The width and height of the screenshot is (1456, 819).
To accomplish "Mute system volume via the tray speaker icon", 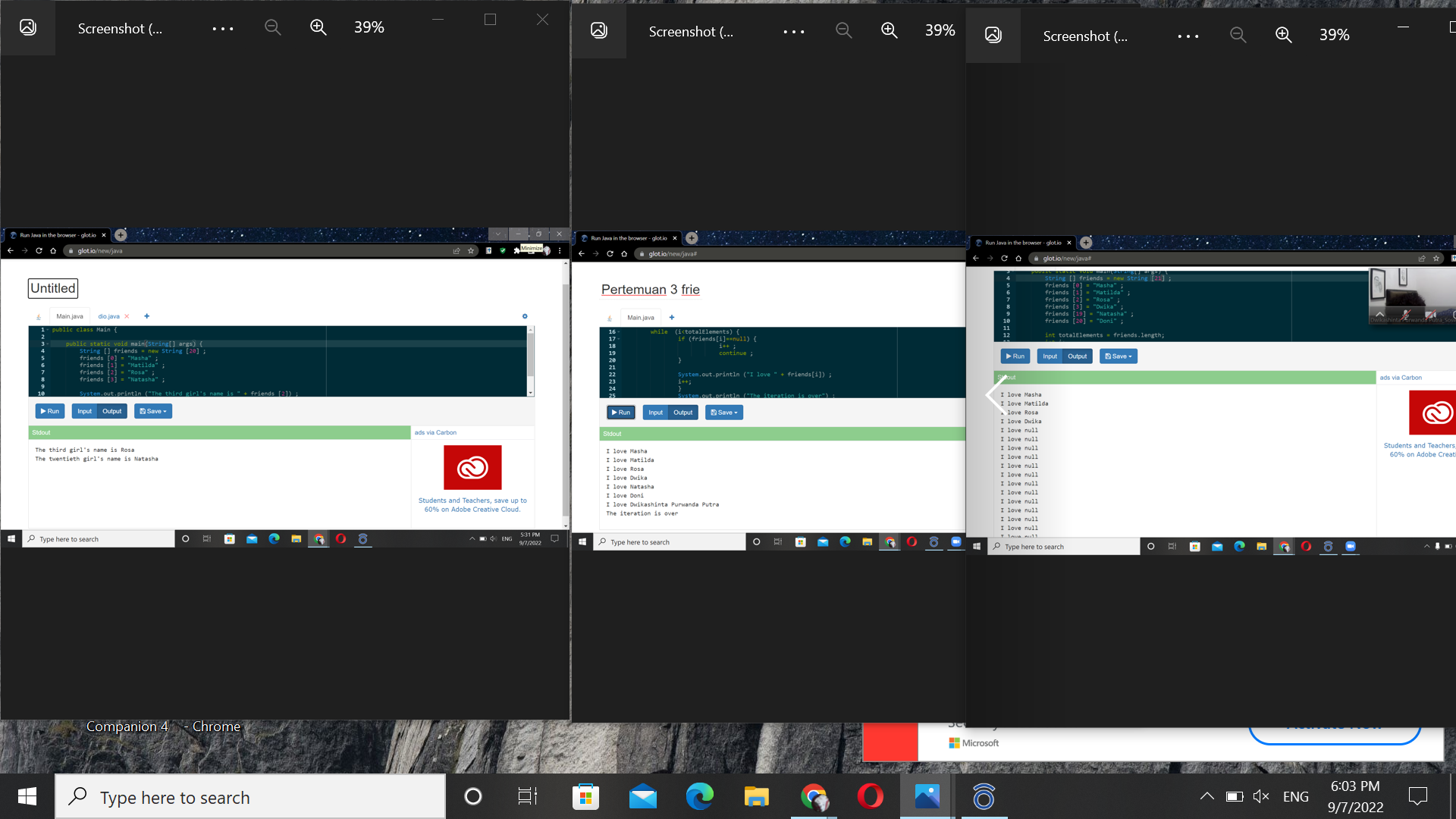I will [1261, 796].
